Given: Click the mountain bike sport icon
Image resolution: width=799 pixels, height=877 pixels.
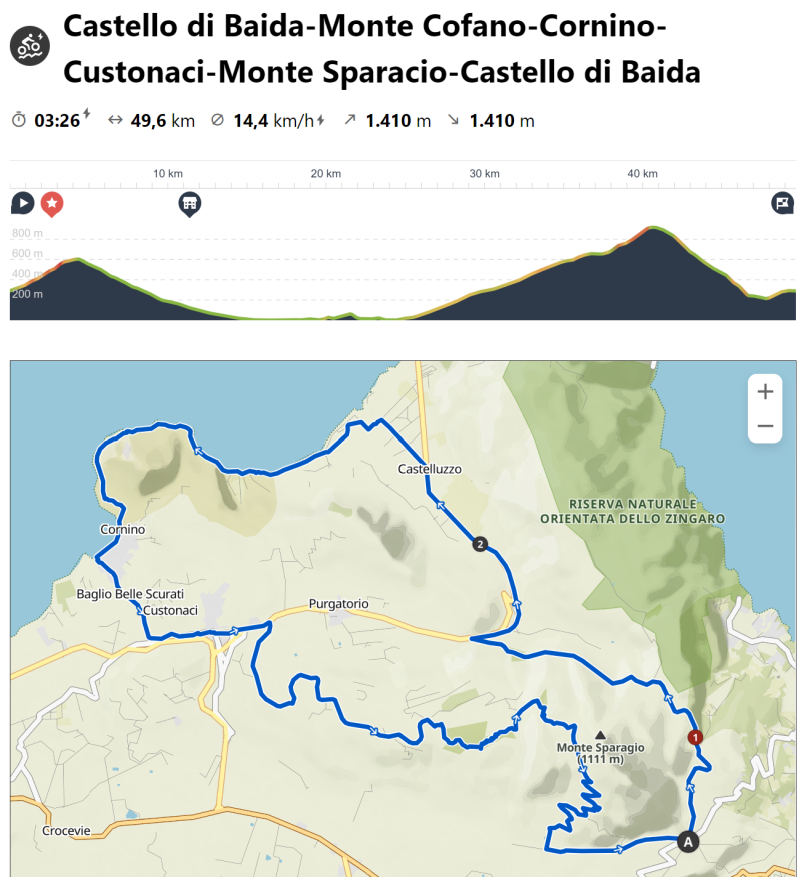Looking at the screenshot, I should click(30, 45).
